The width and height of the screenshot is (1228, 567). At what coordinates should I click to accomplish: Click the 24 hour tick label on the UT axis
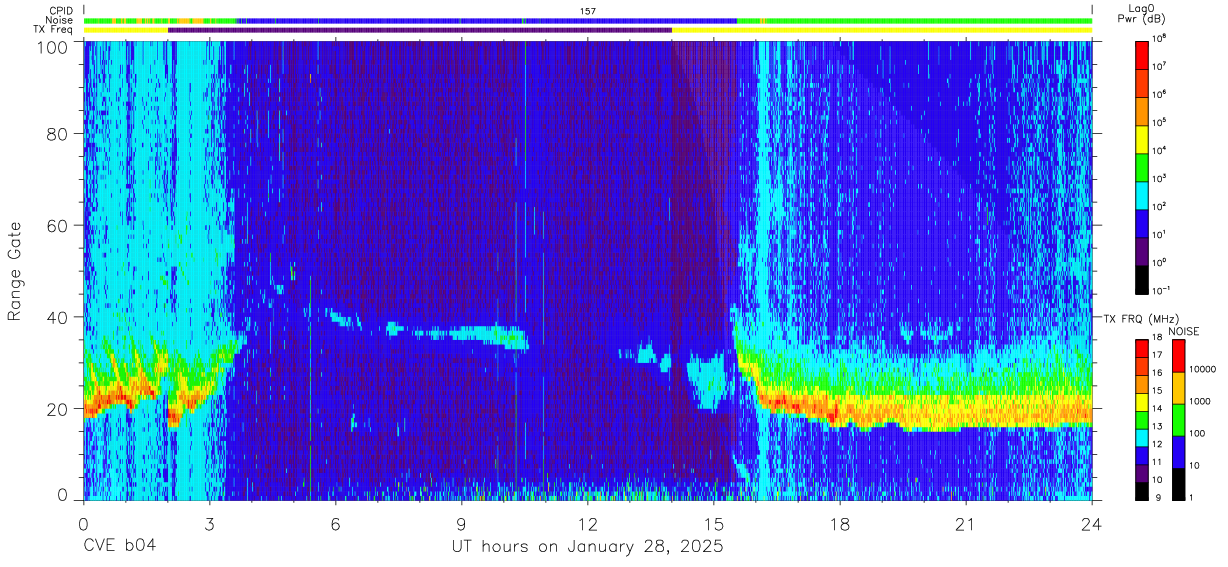coord(1092,523)
